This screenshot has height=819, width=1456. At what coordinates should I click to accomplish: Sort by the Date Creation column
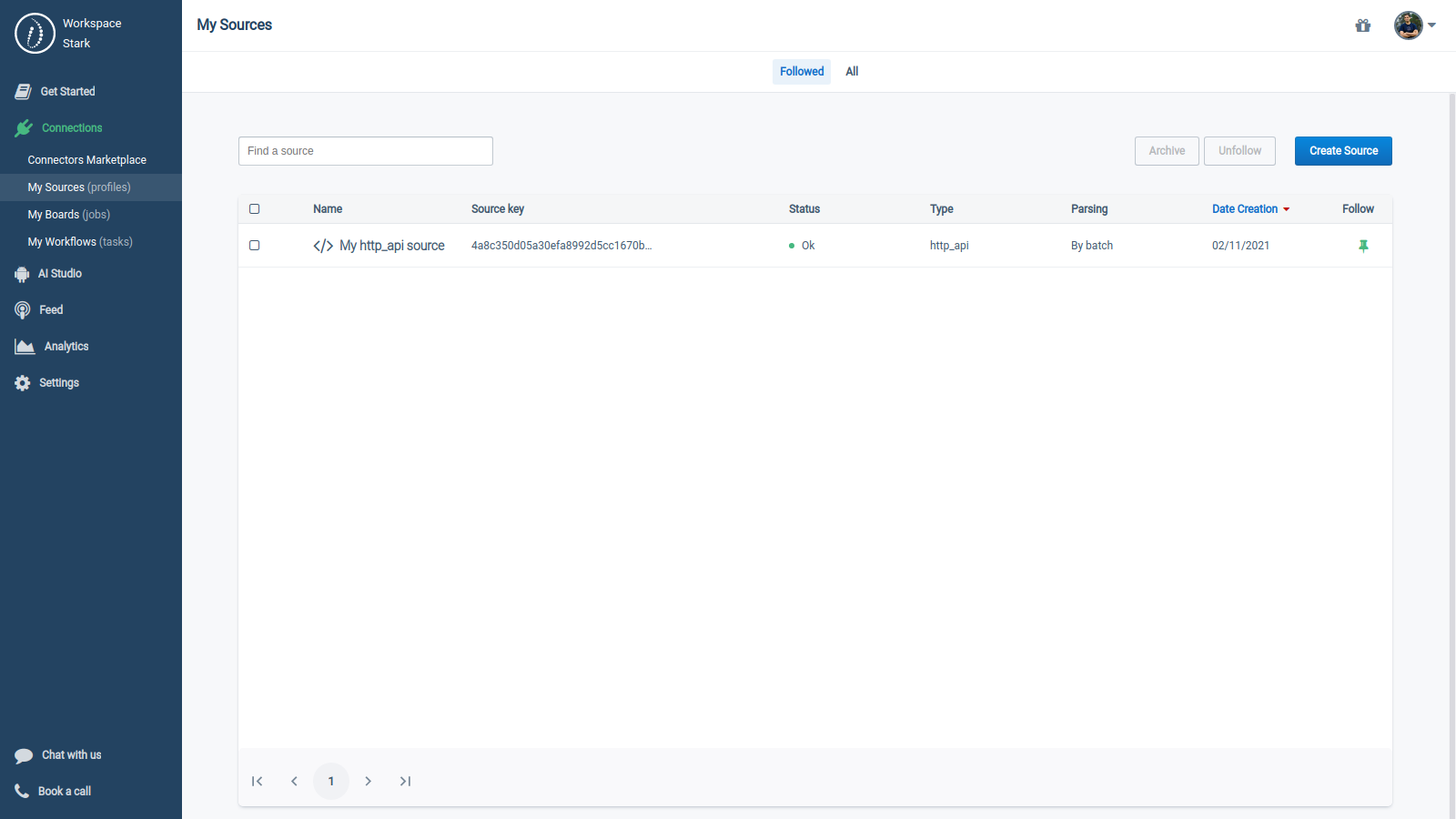(1250, 209)
